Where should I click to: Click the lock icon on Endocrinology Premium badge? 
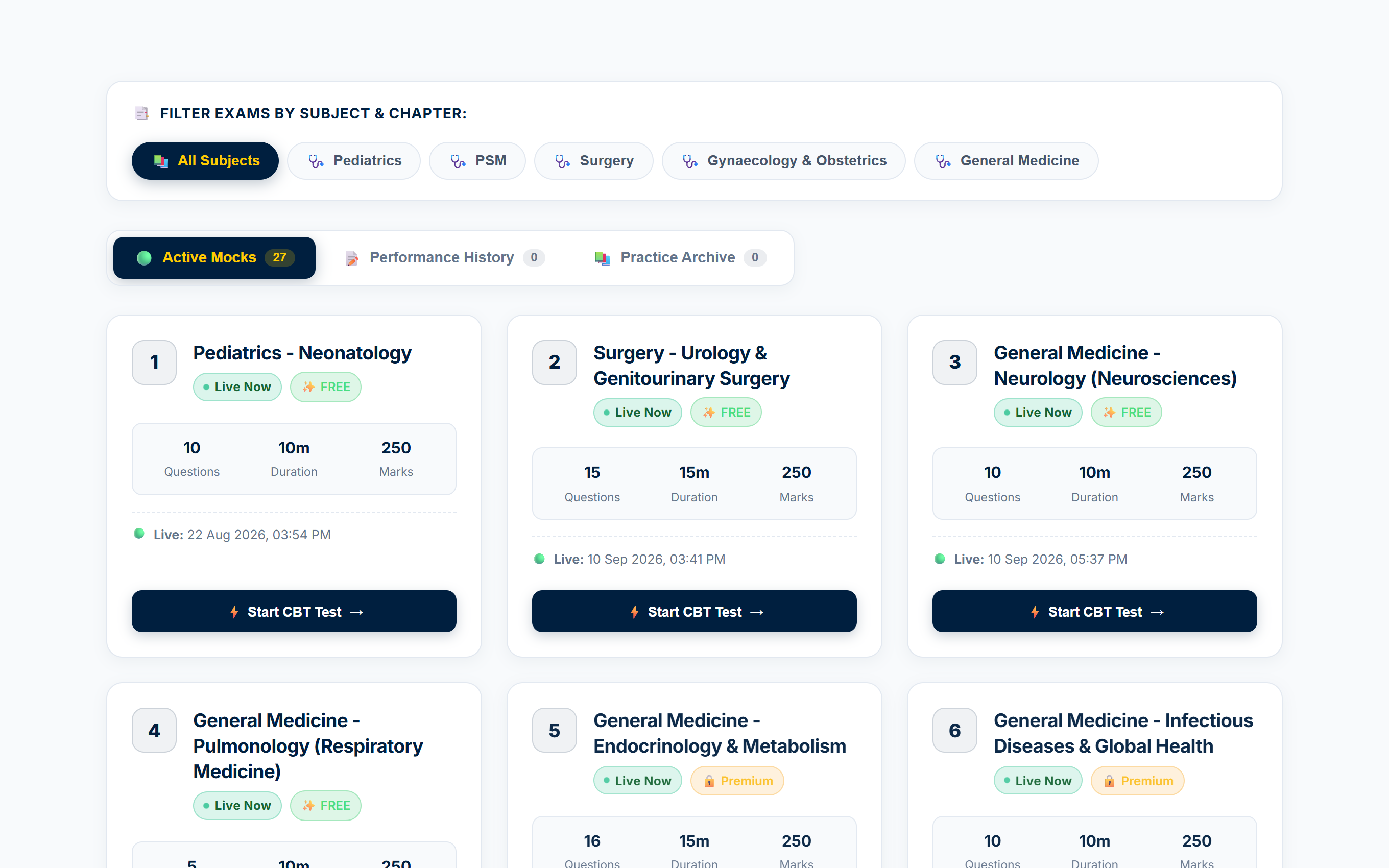709,781
